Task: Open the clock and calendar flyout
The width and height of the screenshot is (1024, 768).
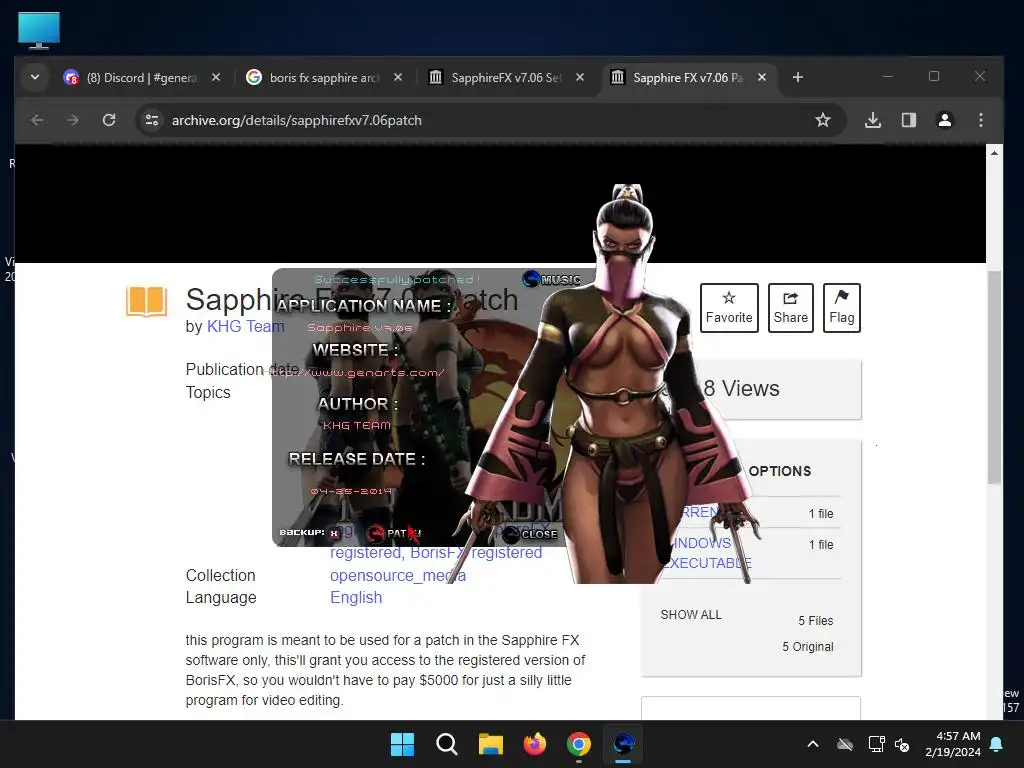Action: click(953, 744)
